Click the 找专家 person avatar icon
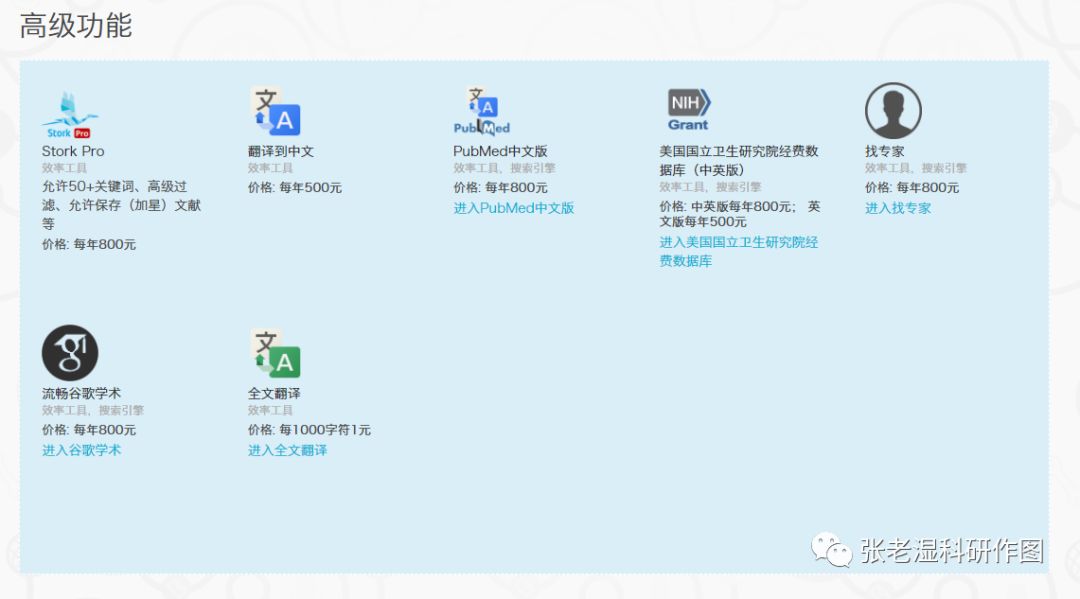Viewport: 1080px width, 599px height. coord(893,111)
